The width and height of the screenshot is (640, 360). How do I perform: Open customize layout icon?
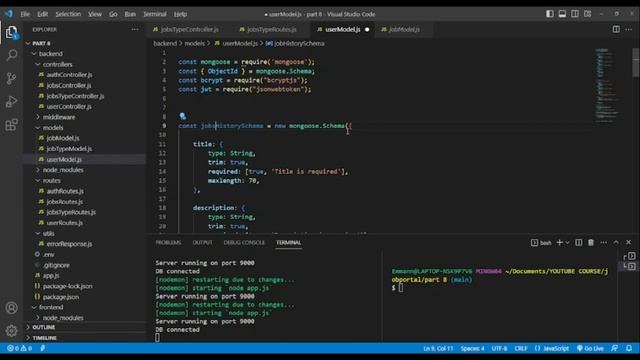point(587,14)
